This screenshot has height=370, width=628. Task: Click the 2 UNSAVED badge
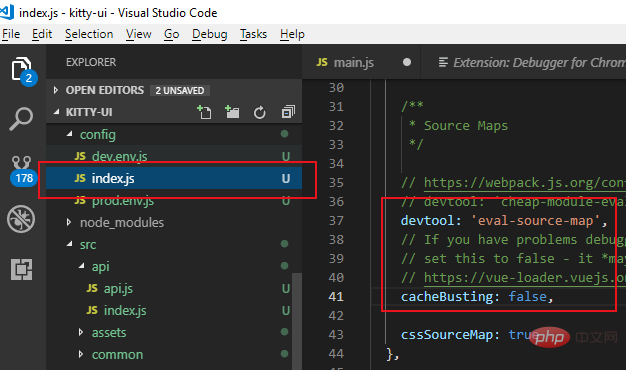pyautogui.click(x=180, y=90)
